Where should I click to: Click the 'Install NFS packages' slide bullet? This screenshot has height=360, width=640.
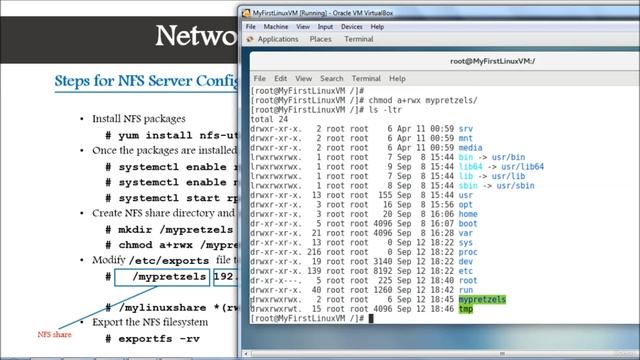click(x=139, y=119)
